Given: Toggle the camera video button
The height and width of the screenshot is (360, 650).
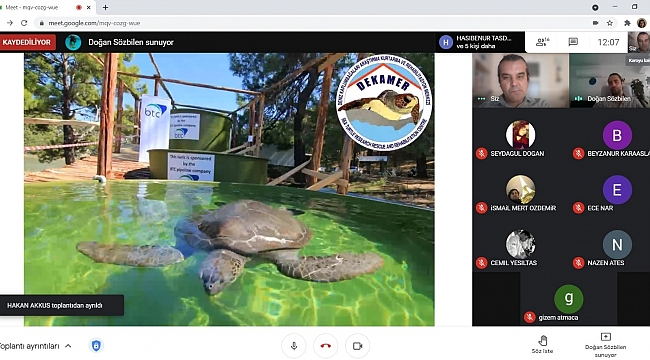Looking at the screenshot, I should pyautogui.click(x=357, y=345).
